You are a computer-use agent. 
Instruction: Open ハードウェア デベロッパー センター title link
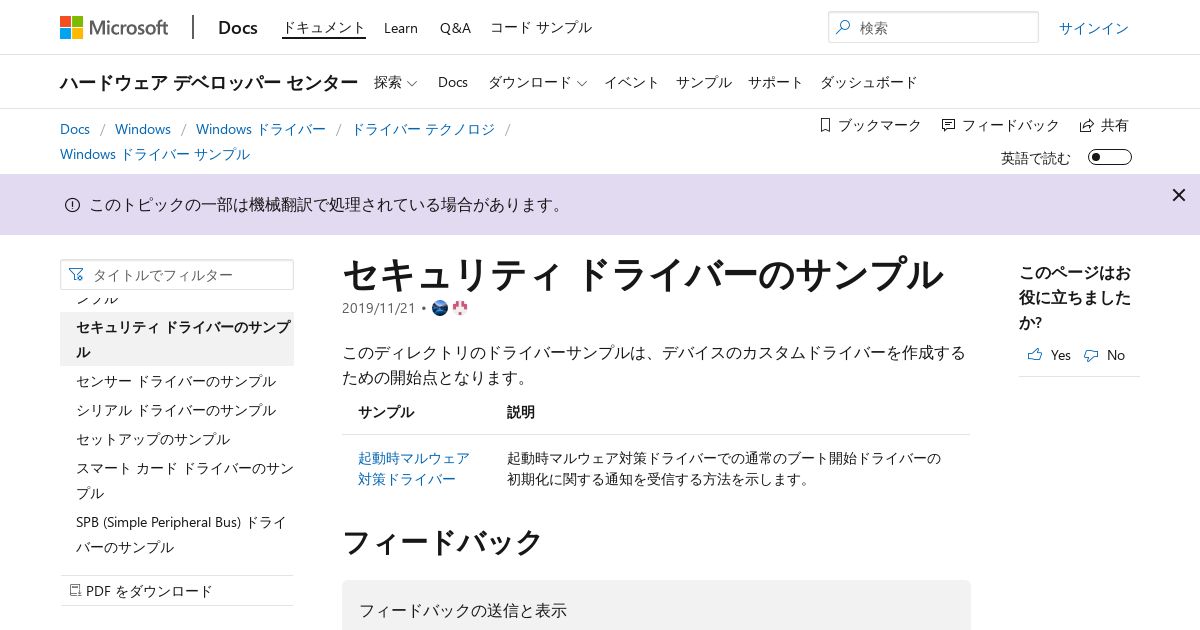click(x=209, y=82)
